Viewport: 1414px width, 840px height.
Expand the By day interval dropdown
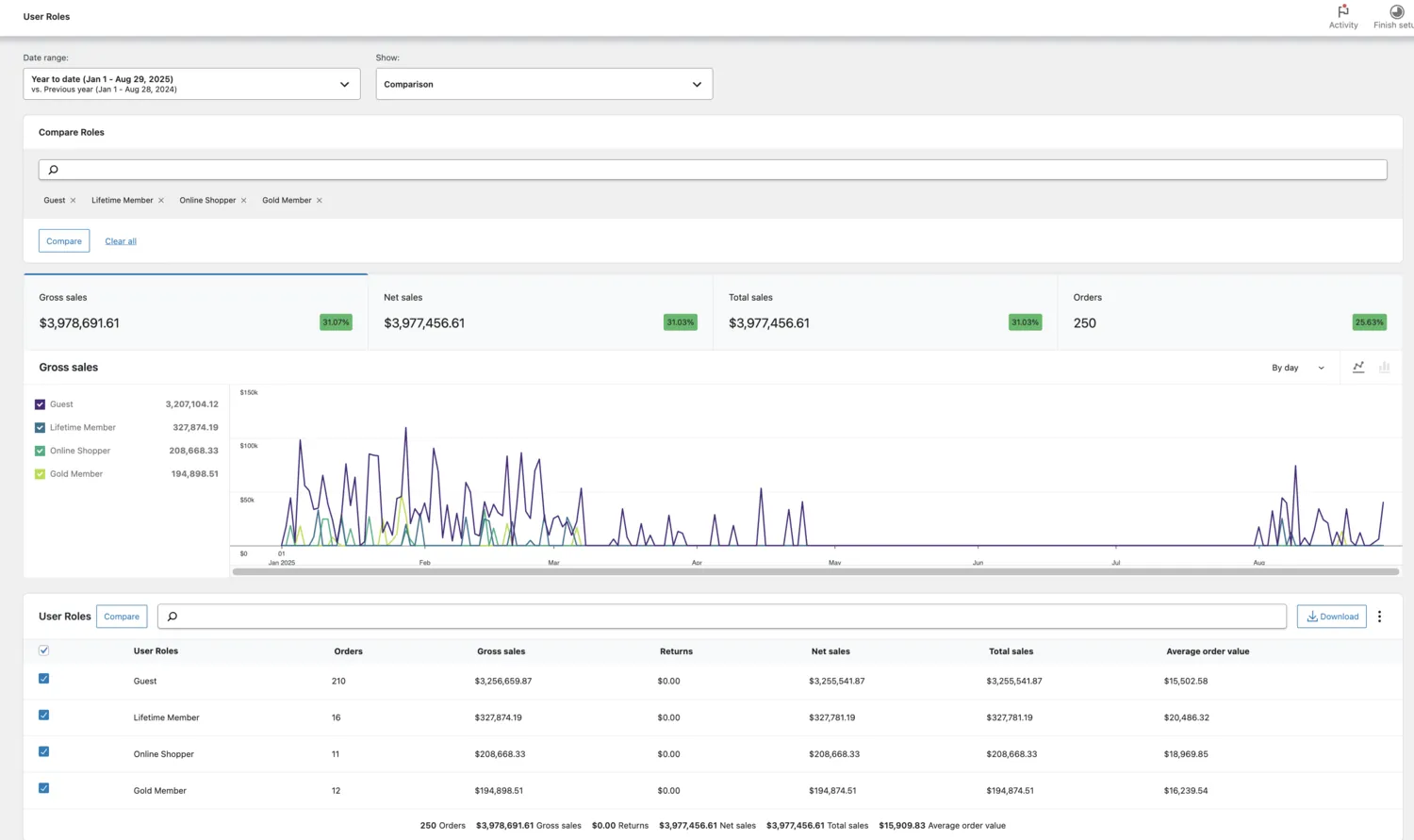click(x=1297, y=368)
